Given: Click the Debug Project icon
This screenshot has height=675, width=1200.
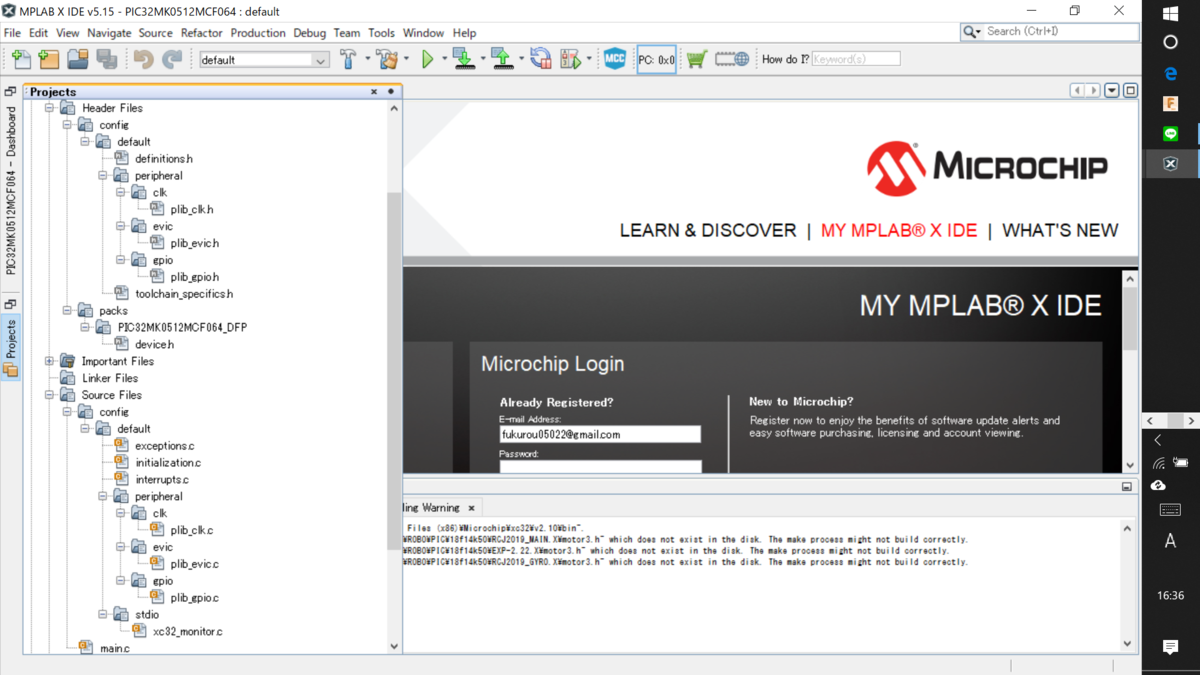Looking at the screenshot, I should (x=571, y=60).
